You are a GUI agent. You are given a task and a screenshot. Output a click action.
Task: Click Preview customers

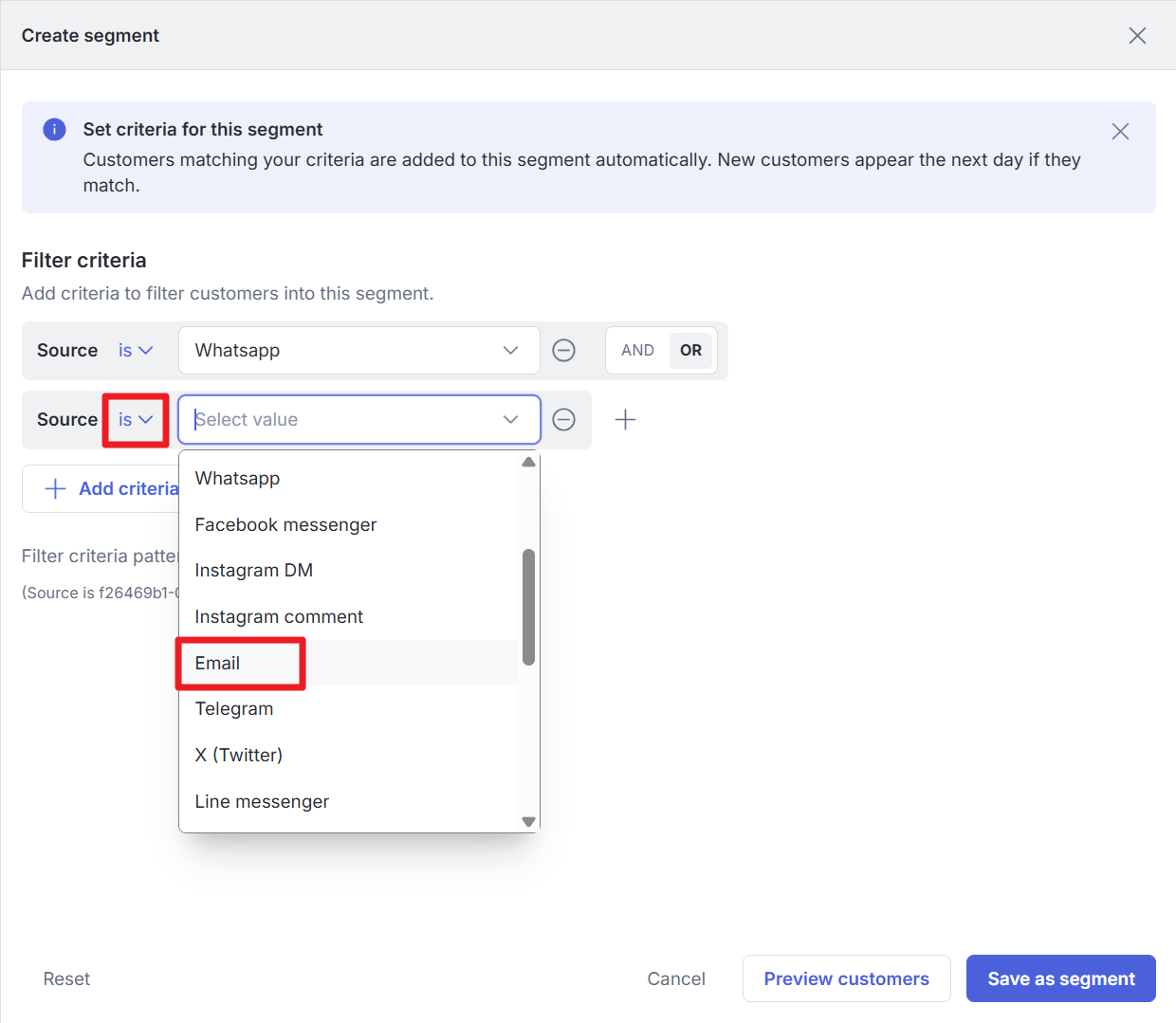[847, 979]
